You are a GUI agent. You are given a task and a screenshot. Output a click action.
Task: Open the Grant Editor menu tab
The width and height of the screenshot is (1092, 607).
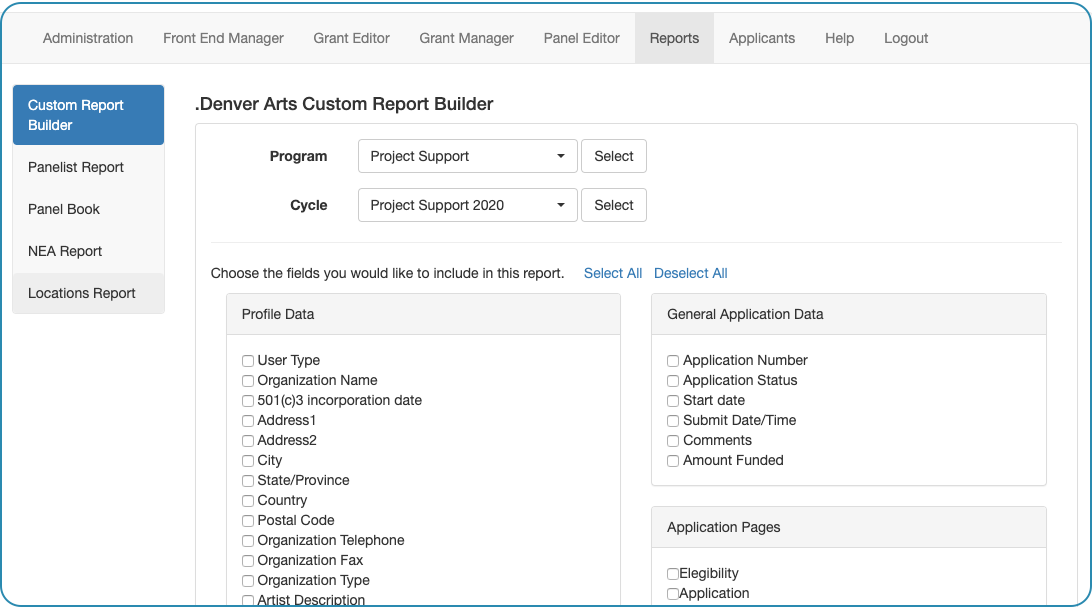pyautogui.click(x=351, y=38)
